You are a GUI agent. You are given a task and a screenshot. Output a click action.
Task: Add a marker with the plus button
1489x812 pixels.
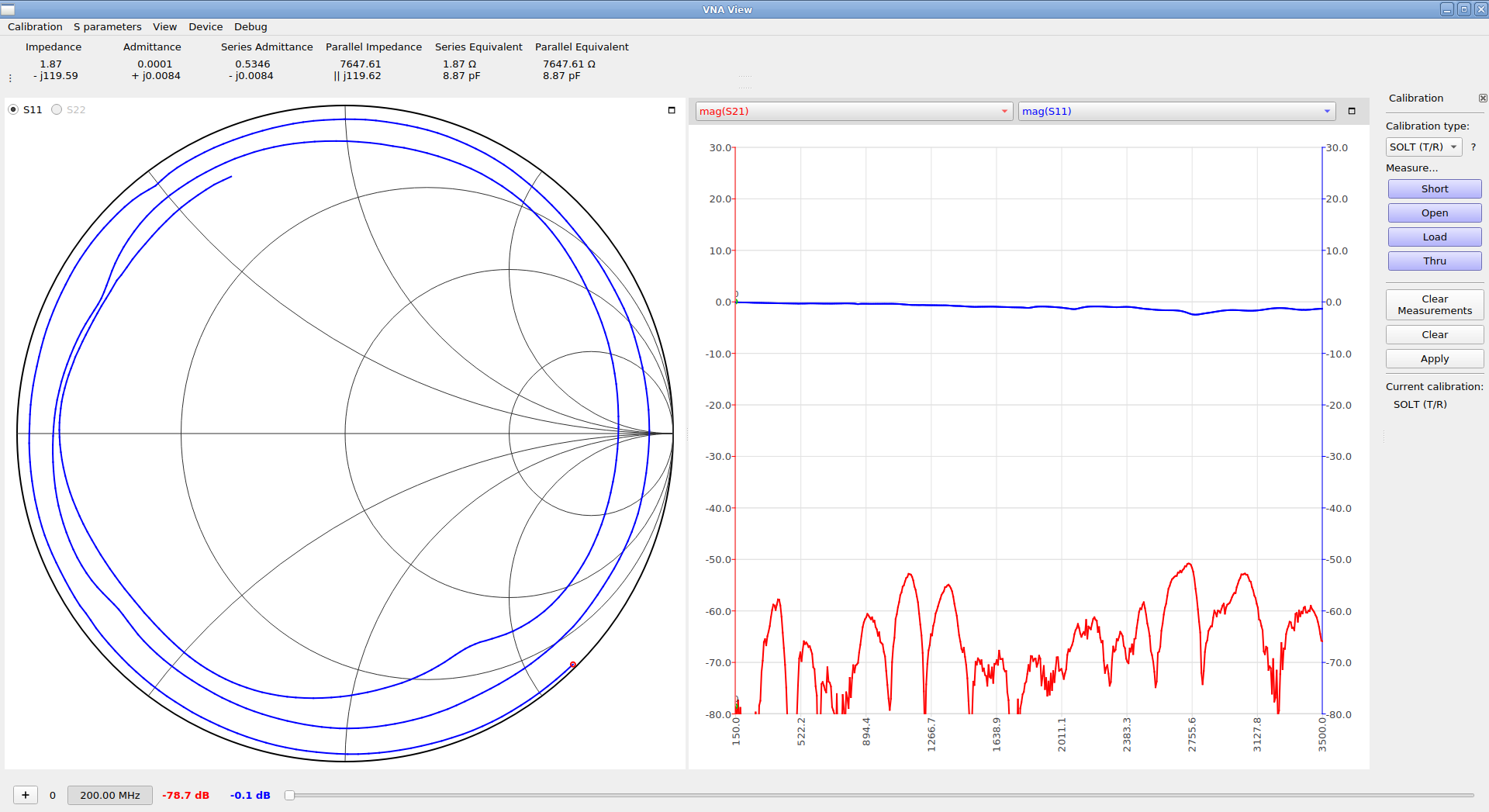point(26,795)
